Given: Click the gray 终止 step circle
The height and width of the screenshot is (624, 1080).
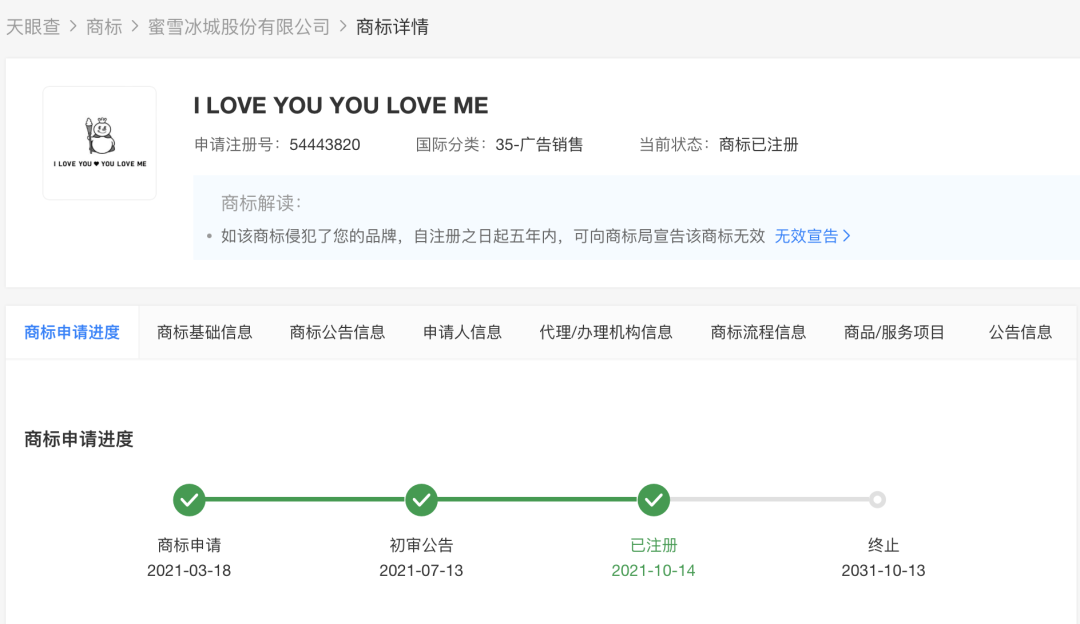Looking at the screenshot, I should [877, 499].
